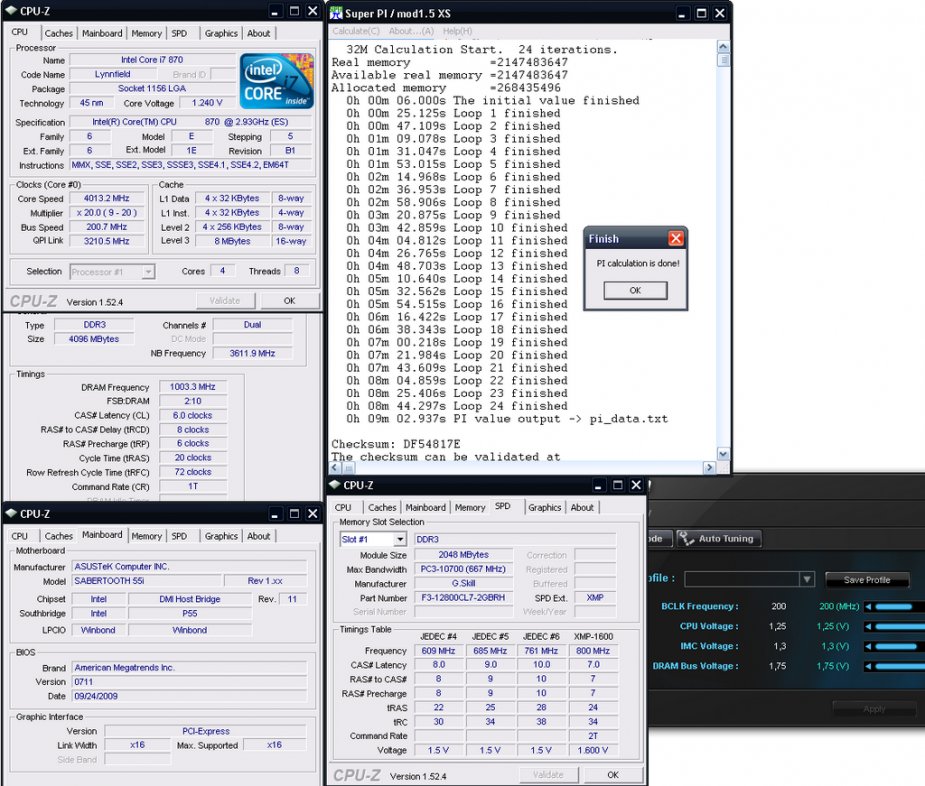Open About tab in CPU-Z motherboard window

point(258,536)
